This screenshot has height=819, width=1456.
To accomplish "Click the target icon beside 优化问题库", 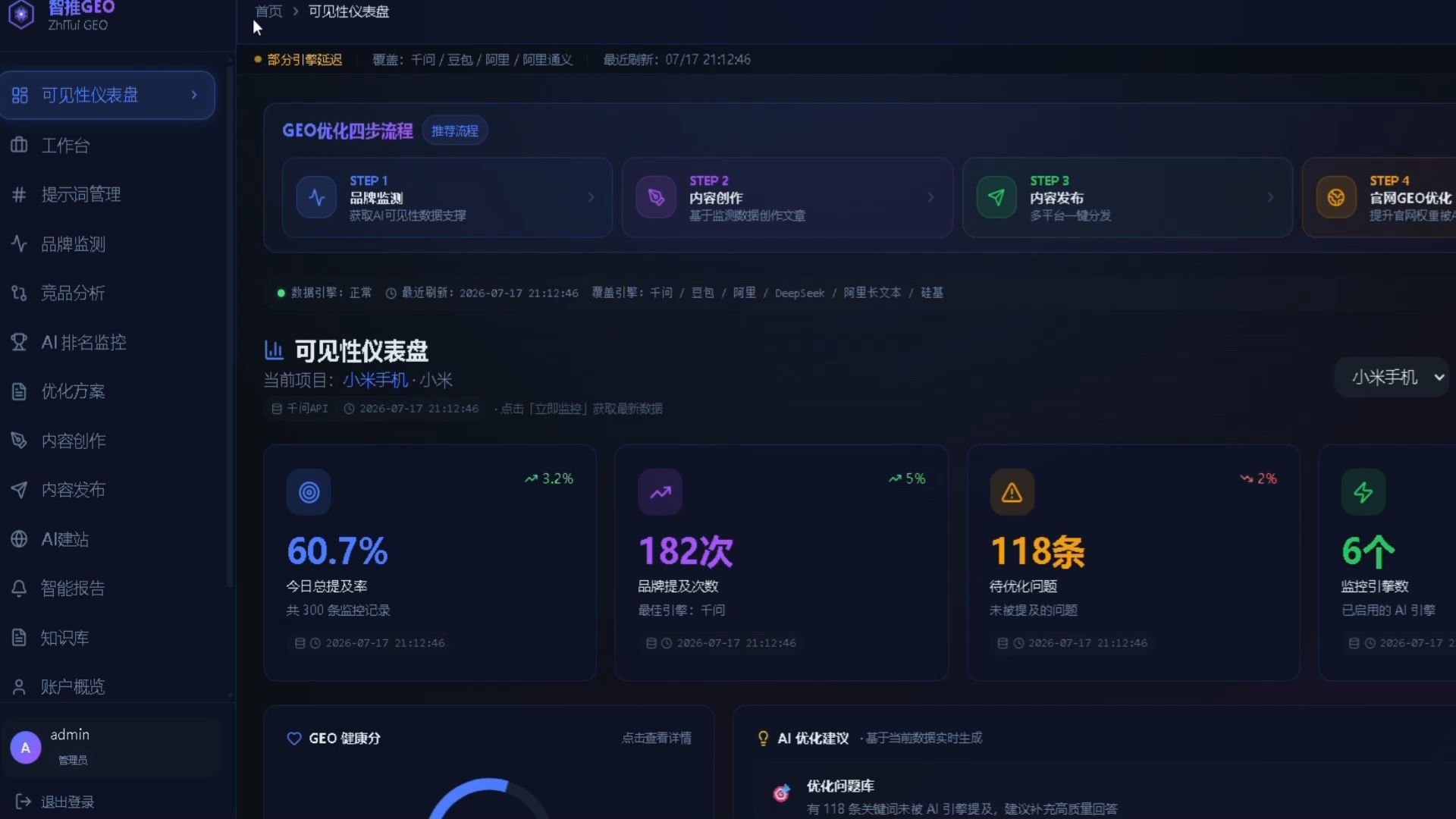I will (x=781, y=793).
